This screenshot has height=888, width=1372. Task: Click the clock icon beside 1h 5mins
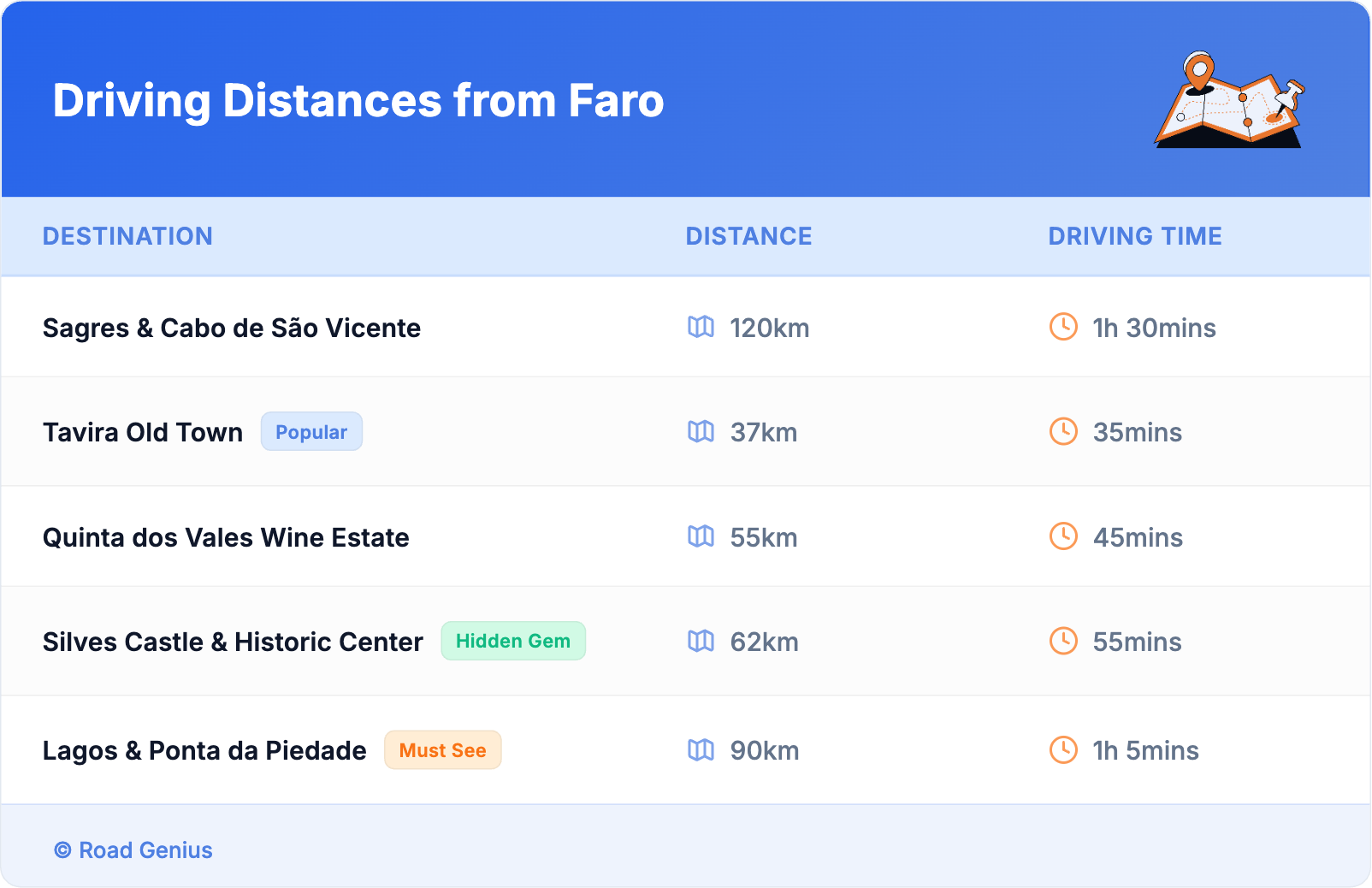pos(1063,750)
